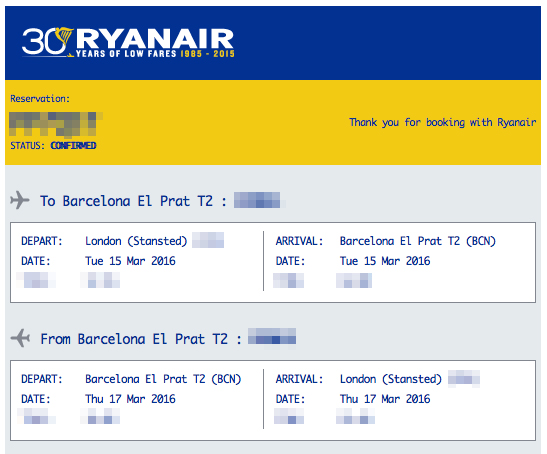Click the blurred return flight number

pyautogui.click(x=272, y=337)
